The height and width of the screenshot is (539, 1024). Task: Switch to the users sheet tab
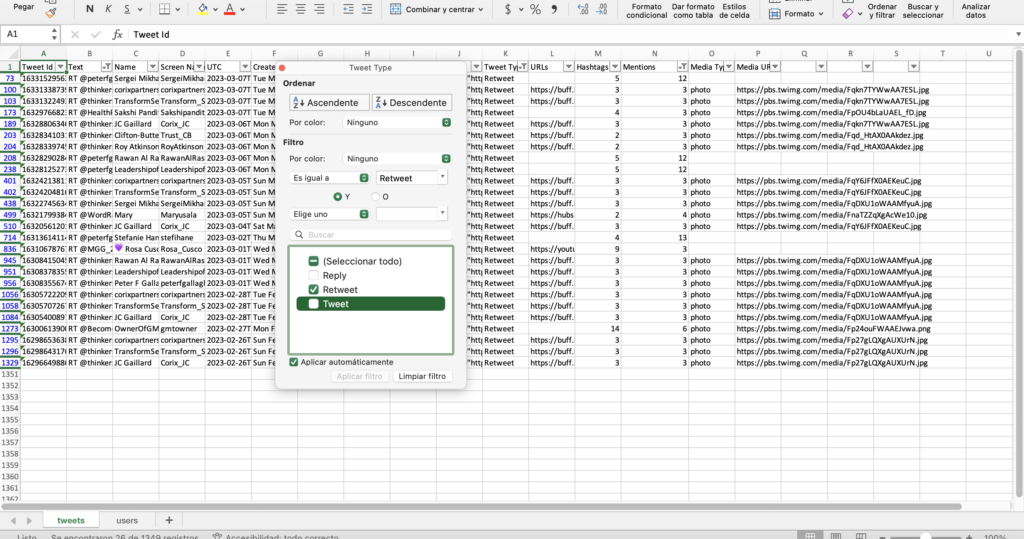127,520
